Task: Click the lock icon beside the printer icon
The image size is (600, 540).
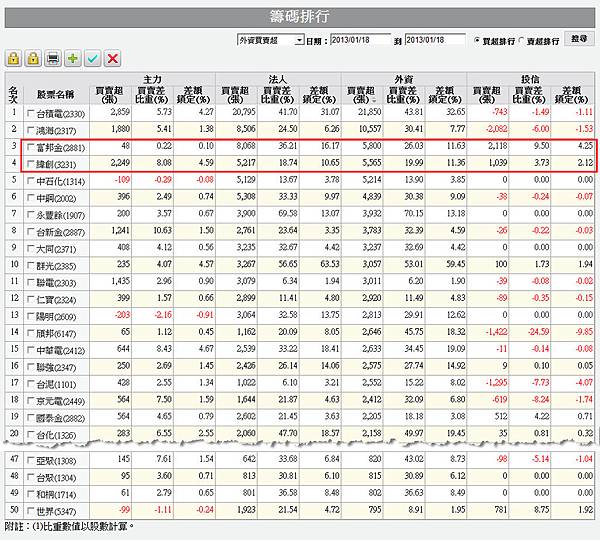Action: pos(33,59)
